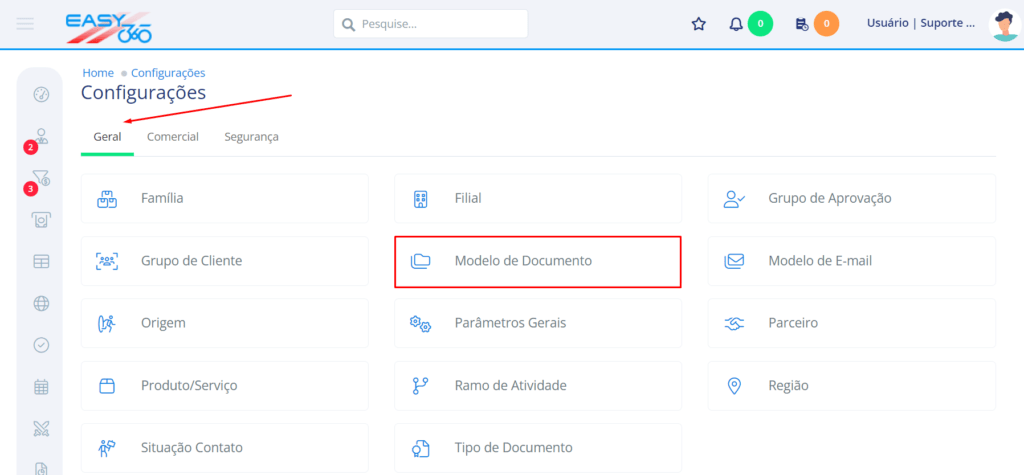Viewport: 1024px width, 475px height.
Task: Open the contacts person sidebar icon
Action: (42, 136)
